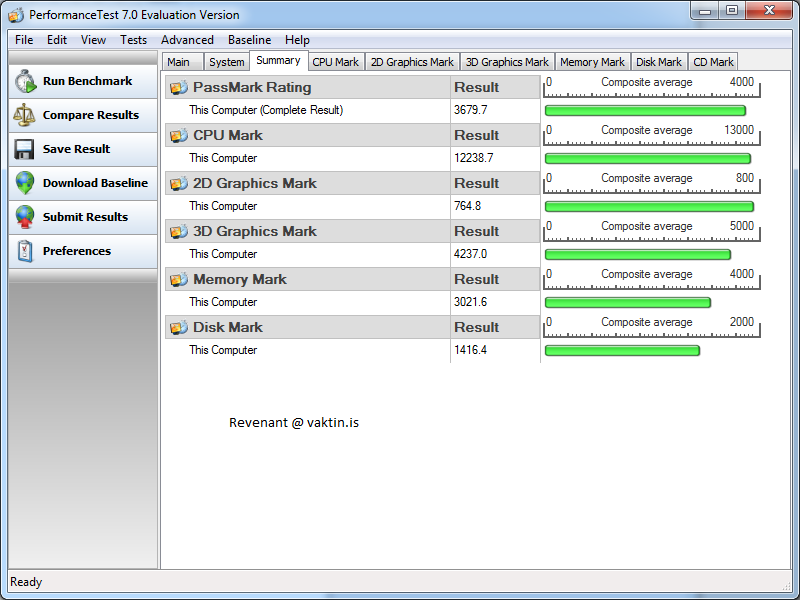Open the Tests menu
The image size is (802, 603).
coord(133,40)
